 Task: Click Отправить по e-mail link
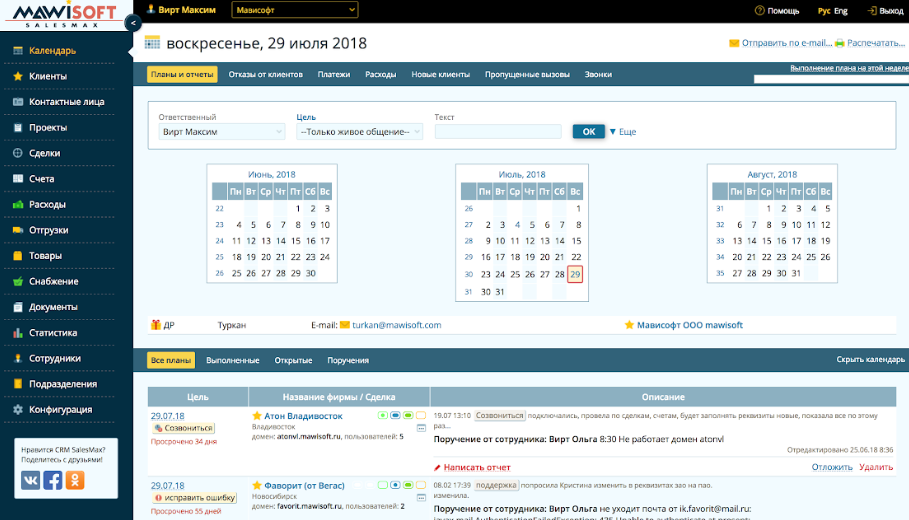(x=787, y=43)
